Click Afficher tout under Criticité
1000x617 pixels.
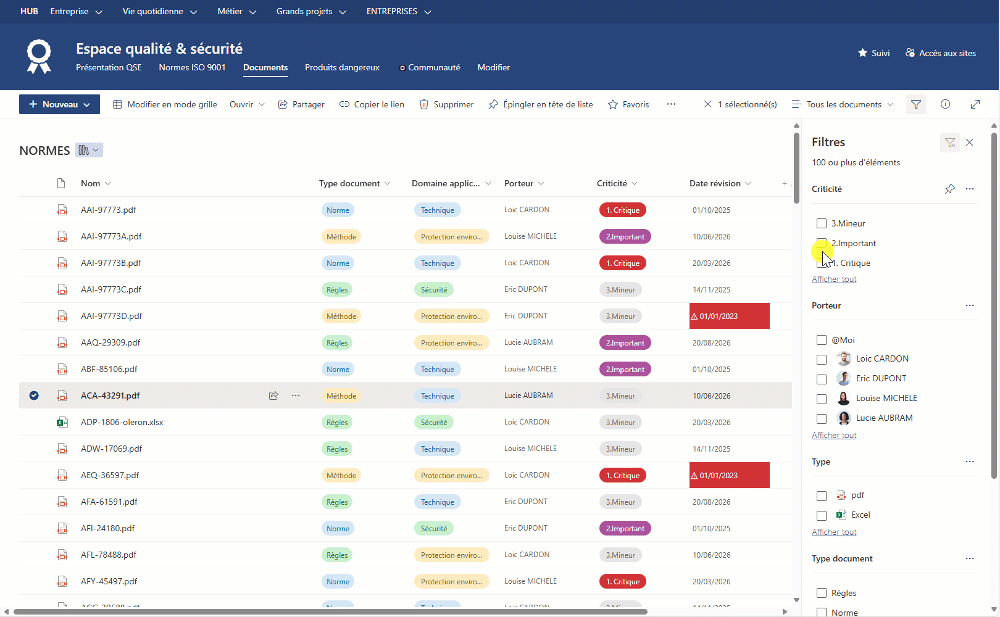coord(834,279)
